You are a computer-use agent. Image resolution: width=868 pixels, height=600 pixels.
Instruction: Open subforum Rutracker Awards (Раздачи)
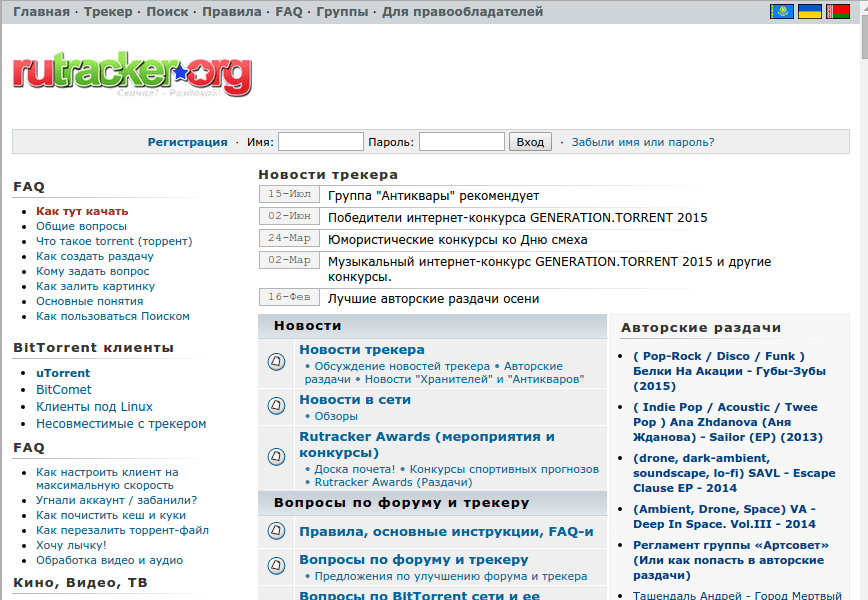394,482
